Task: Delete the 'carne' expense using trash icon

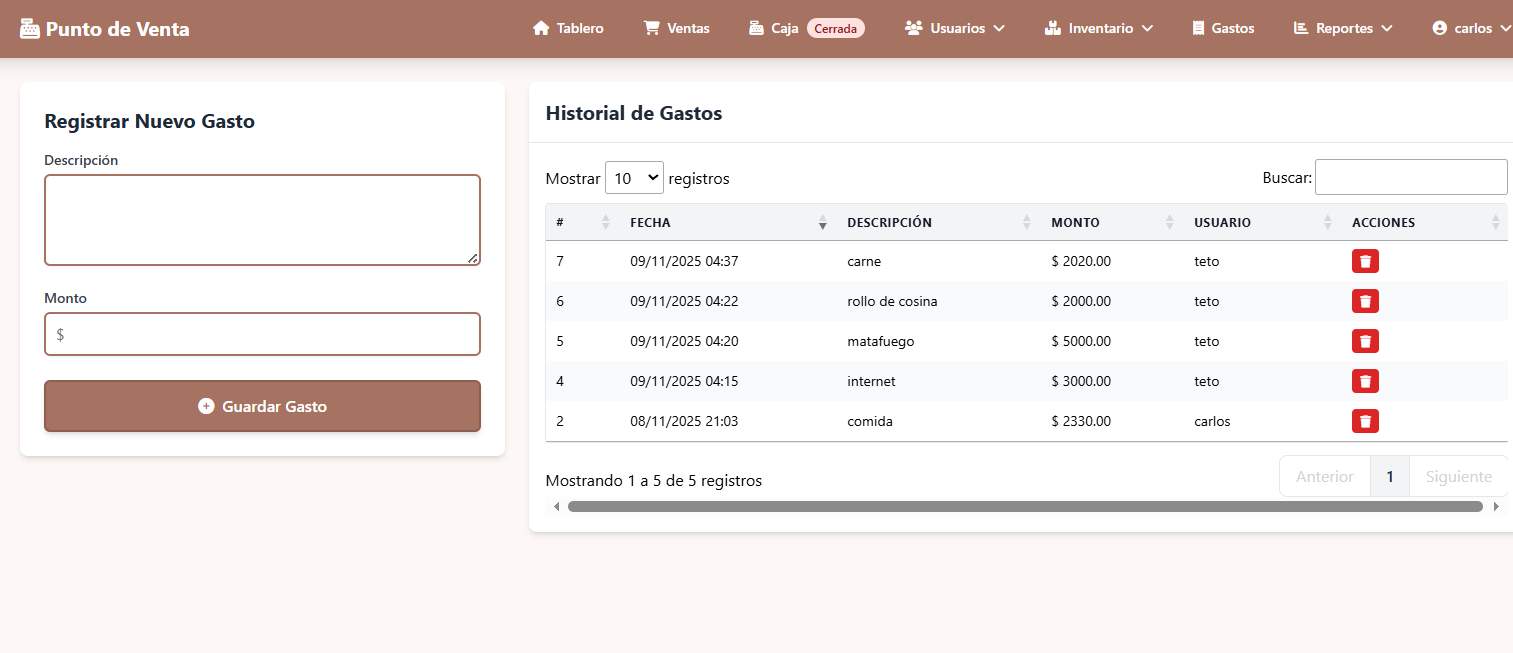Action: [x=1365, y=261]
